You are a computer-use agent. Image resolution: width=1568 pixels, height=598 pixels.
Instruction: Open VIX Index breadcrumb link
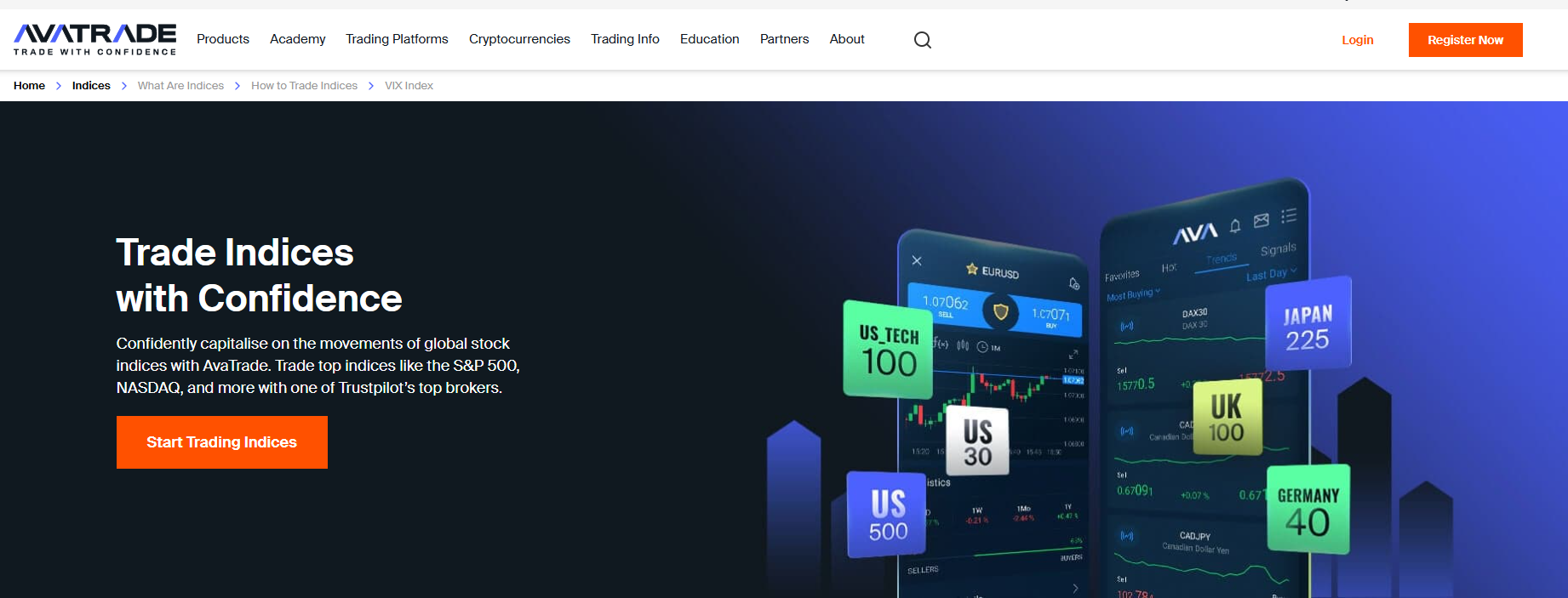(x=409, y=86)
